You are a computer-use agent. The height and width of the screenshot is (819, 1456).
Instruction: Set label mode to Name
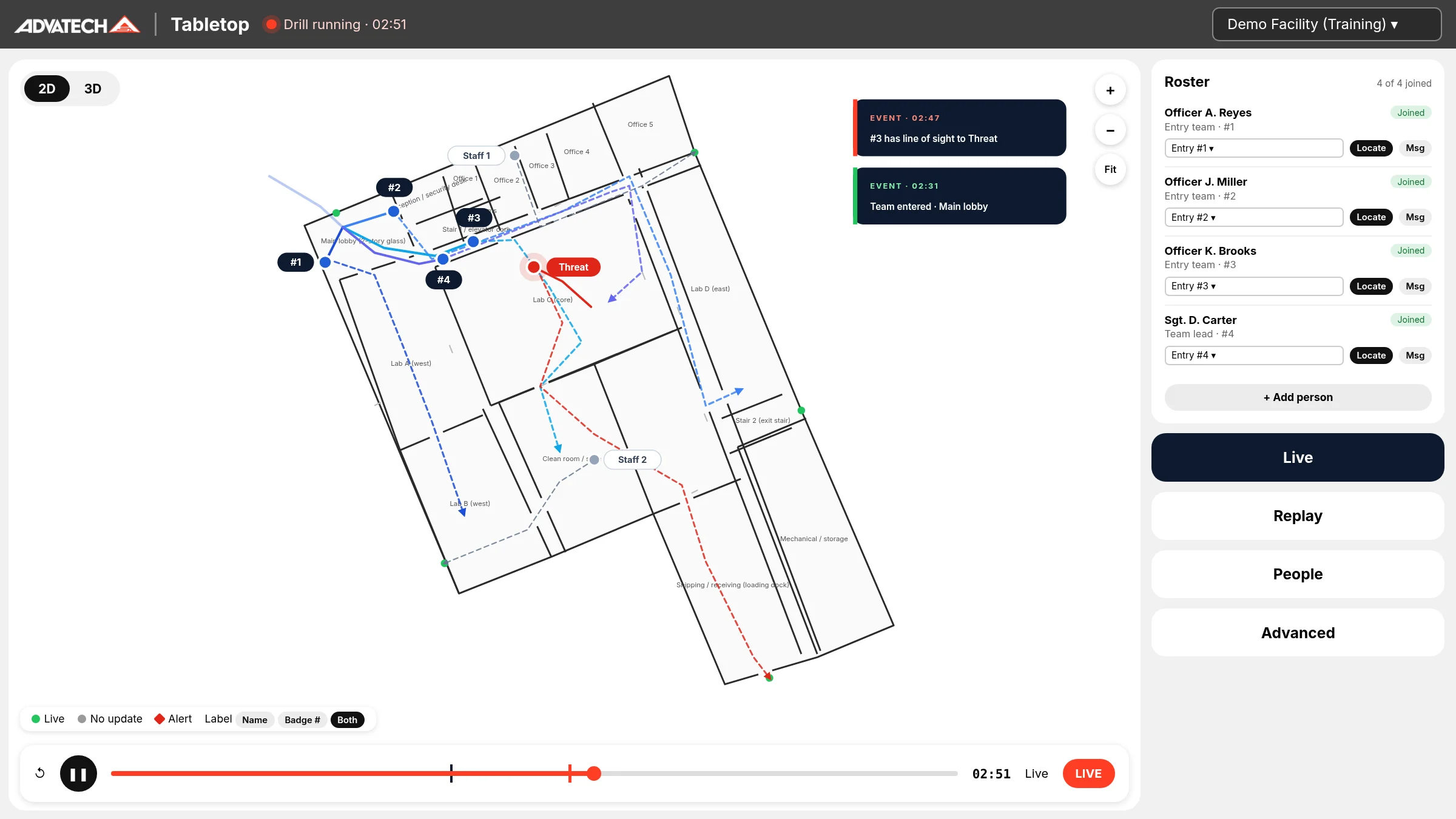point(255,720)
